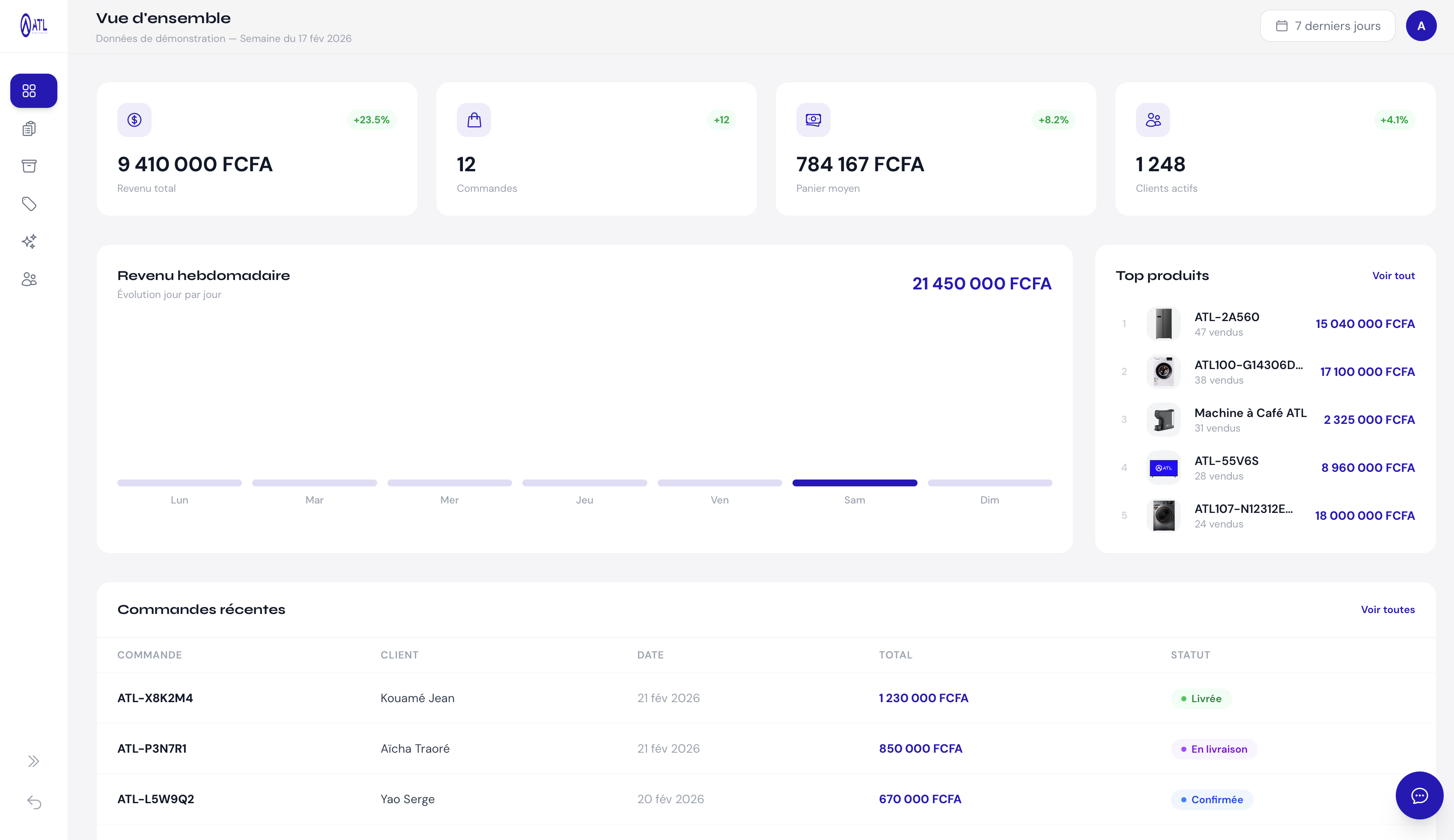Open the customers people icon in sidebar
Image resolution: width=1454 pixels, height=840 pixels.
[x=30, y=279]
